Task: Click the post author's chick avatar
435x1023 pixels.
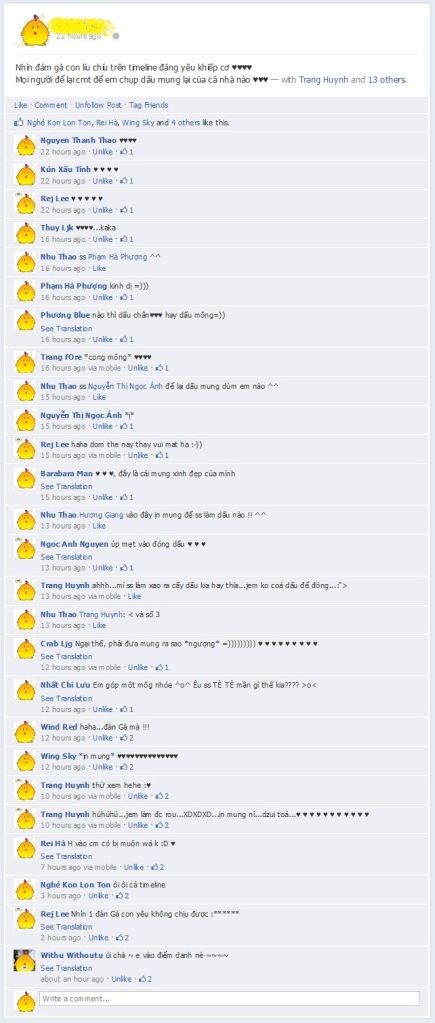Action: (x=33, y=30)
